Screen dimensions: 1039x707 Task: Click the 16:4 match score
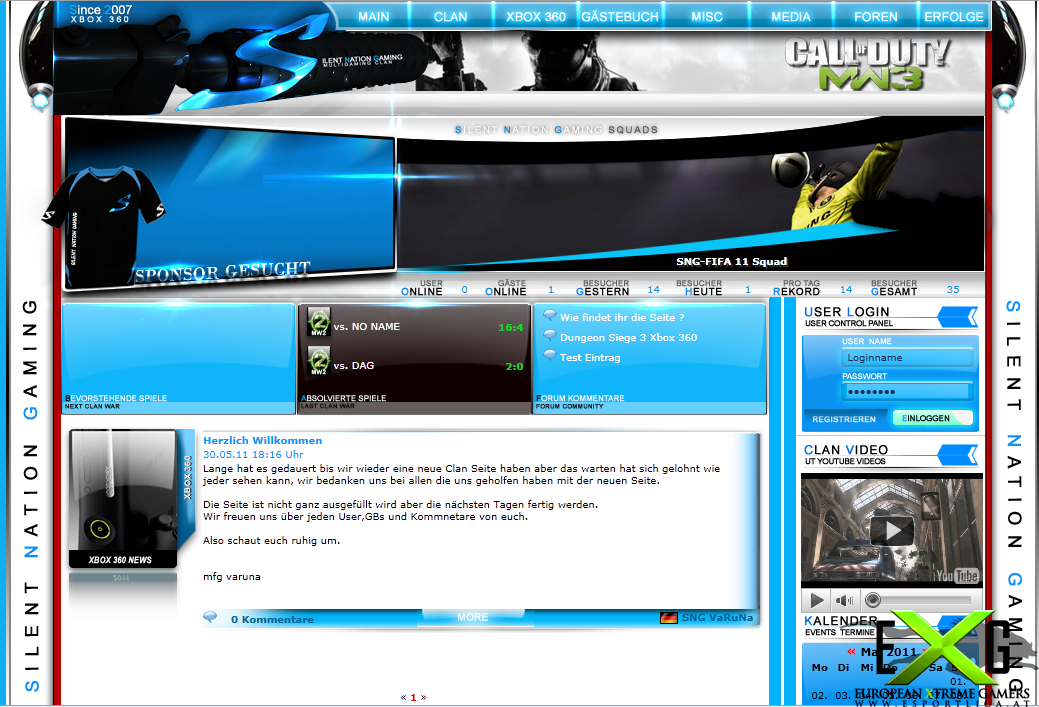(x=511, y=327)
